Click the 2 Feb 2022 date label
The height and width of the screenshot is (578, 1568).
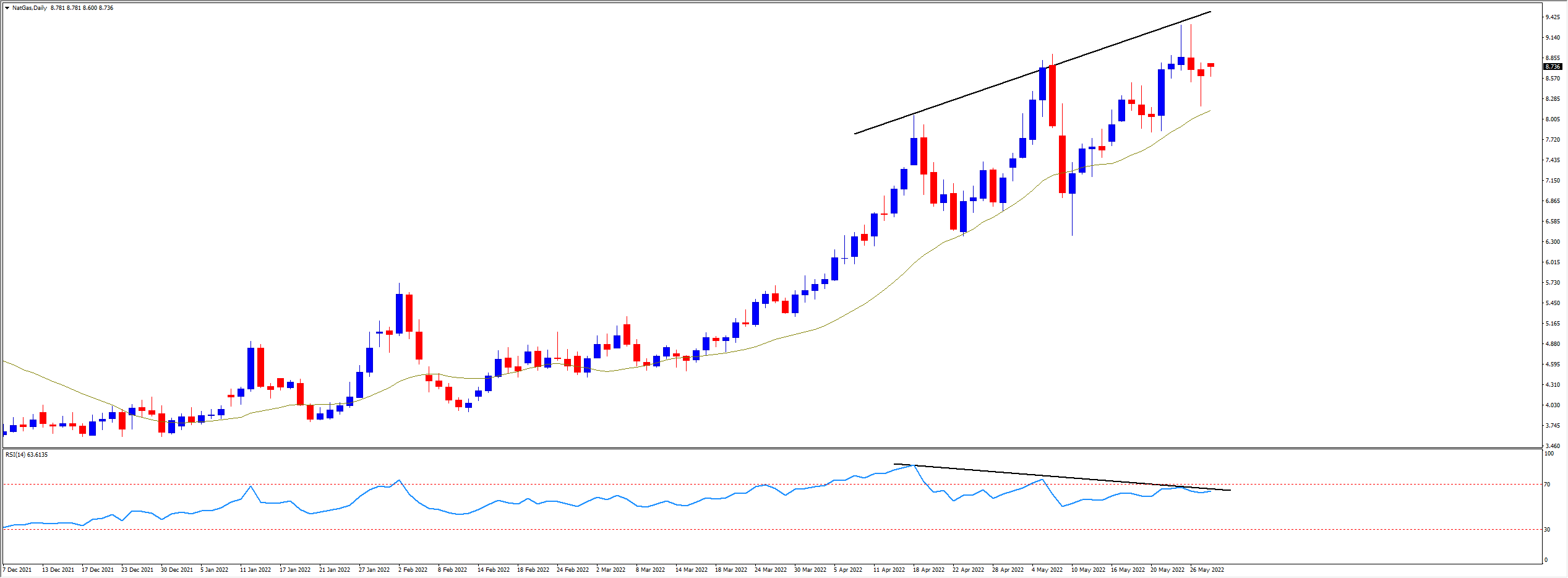pos(413,570)
